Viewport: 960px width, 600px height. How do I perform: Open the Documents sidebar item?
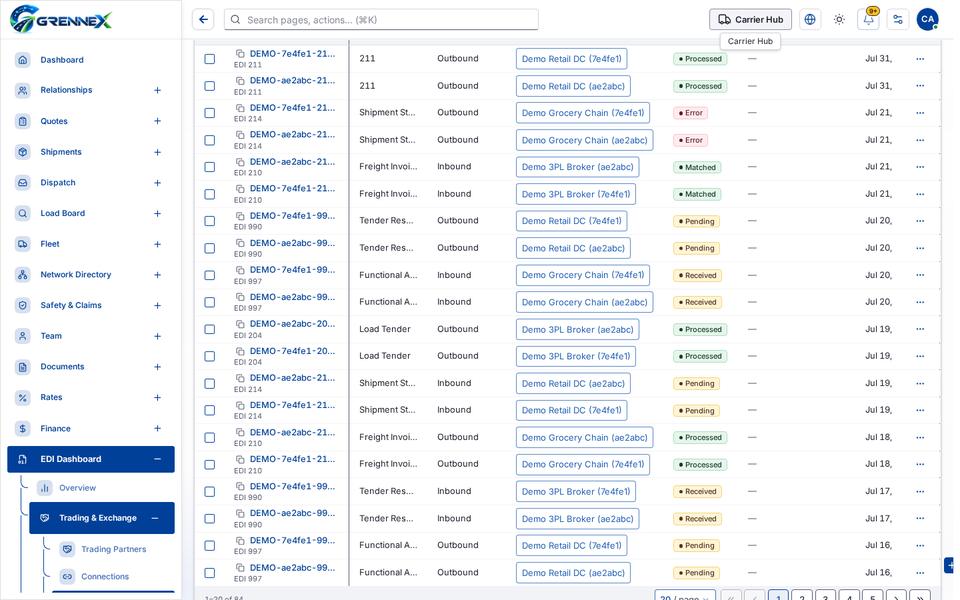click(62, 367)
